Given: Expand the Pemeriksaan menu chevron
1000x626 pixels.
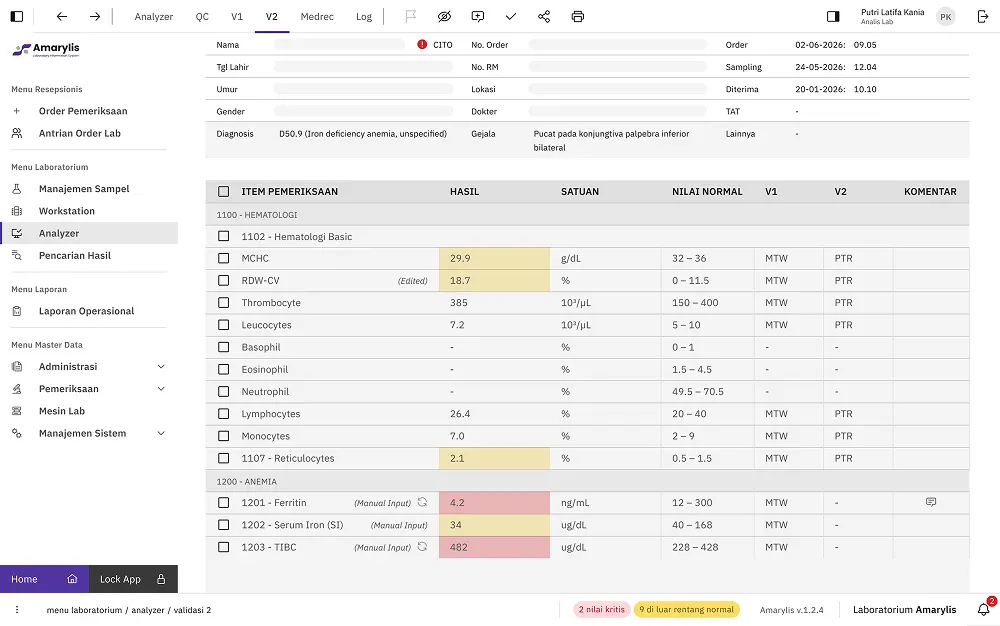Looking at the screenshot, I should pos(161,389).
